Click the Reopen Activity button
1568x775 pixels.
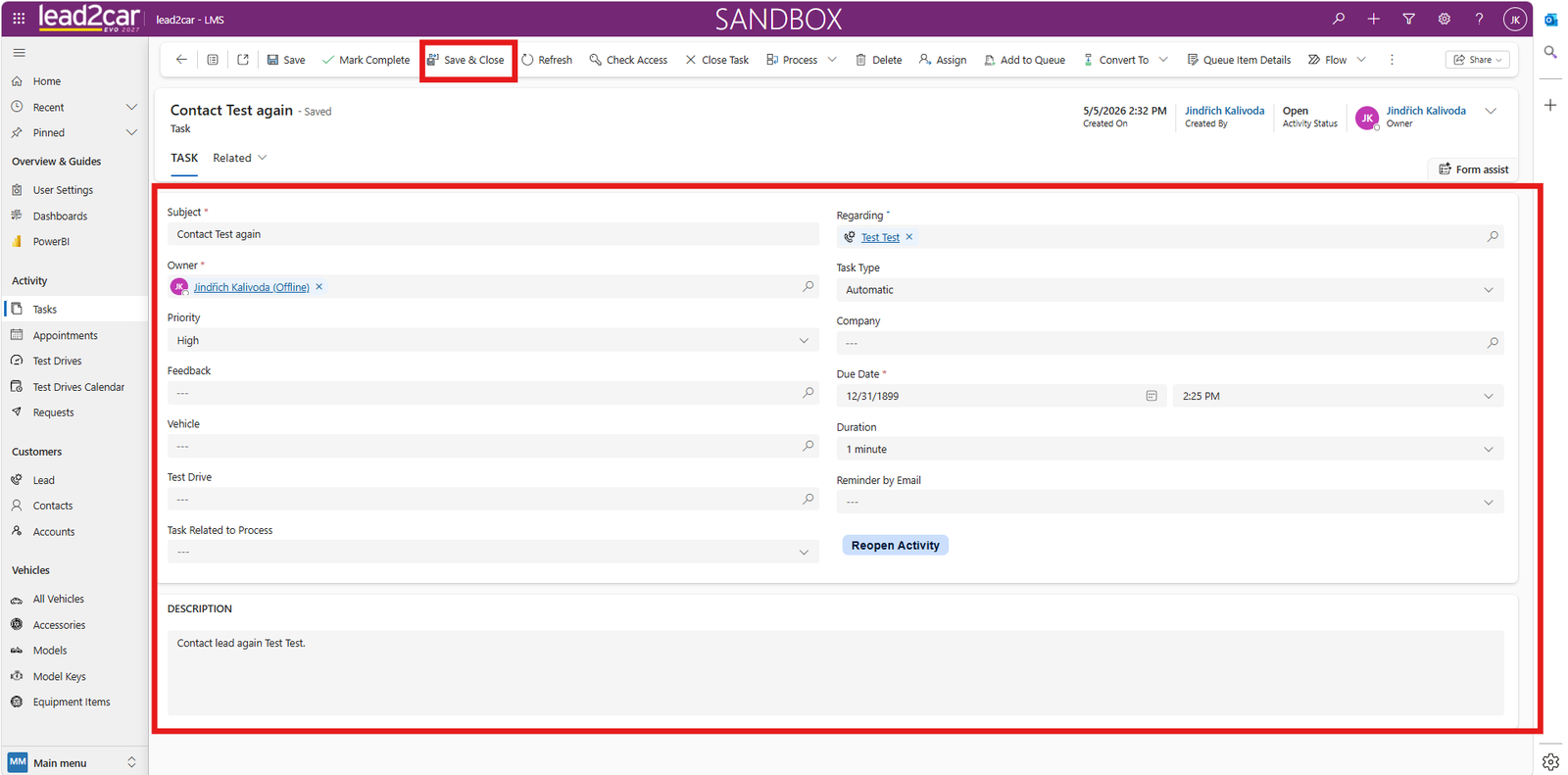[895, 545]
